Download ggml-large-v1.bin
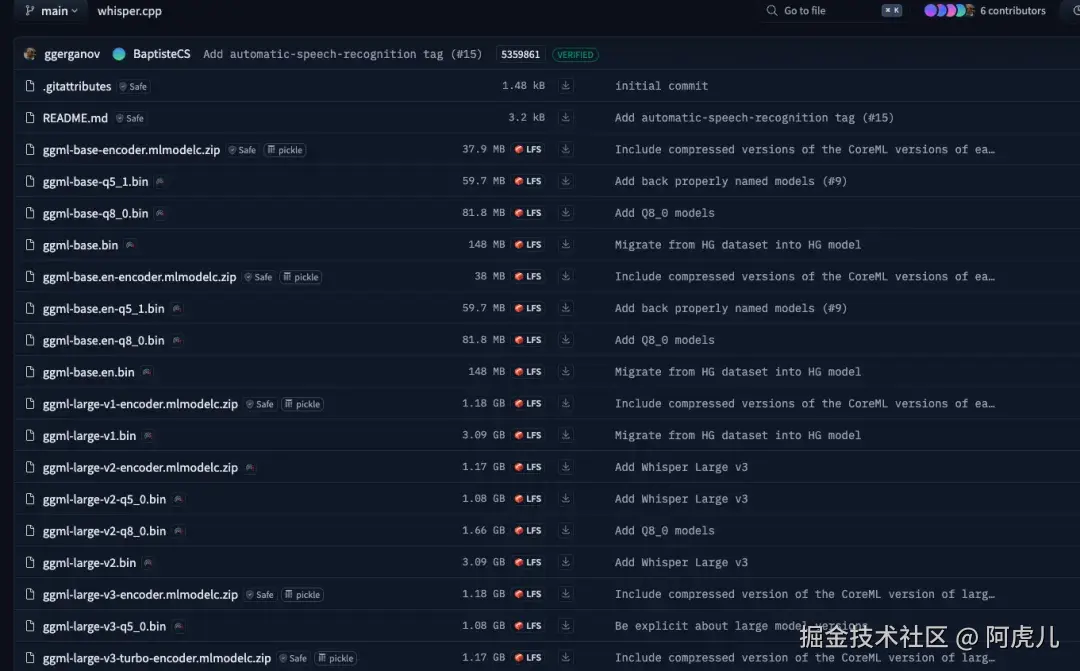 (x=565, y=435)
